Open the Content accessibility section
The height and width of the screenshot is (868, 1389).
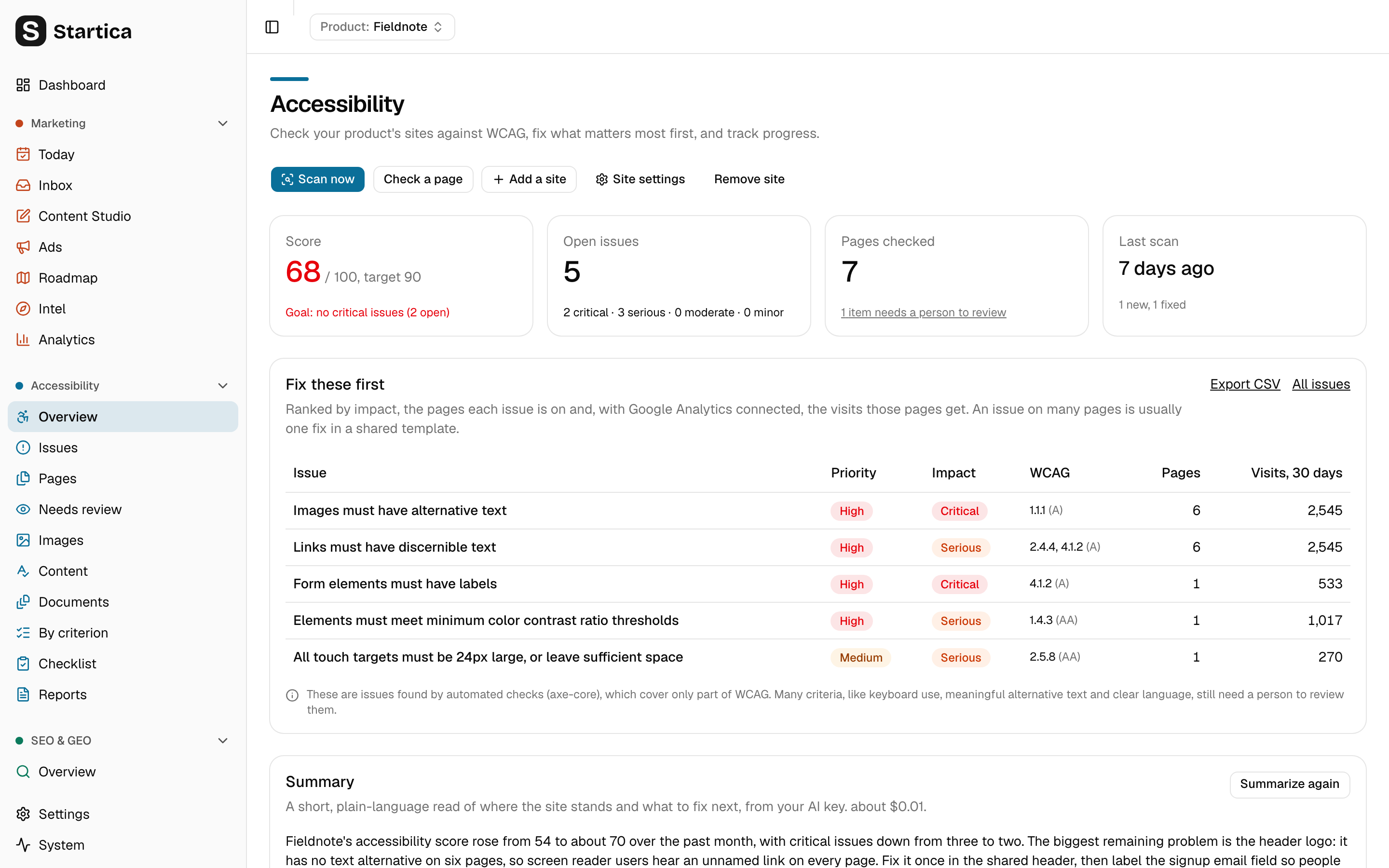pos(123,571)
